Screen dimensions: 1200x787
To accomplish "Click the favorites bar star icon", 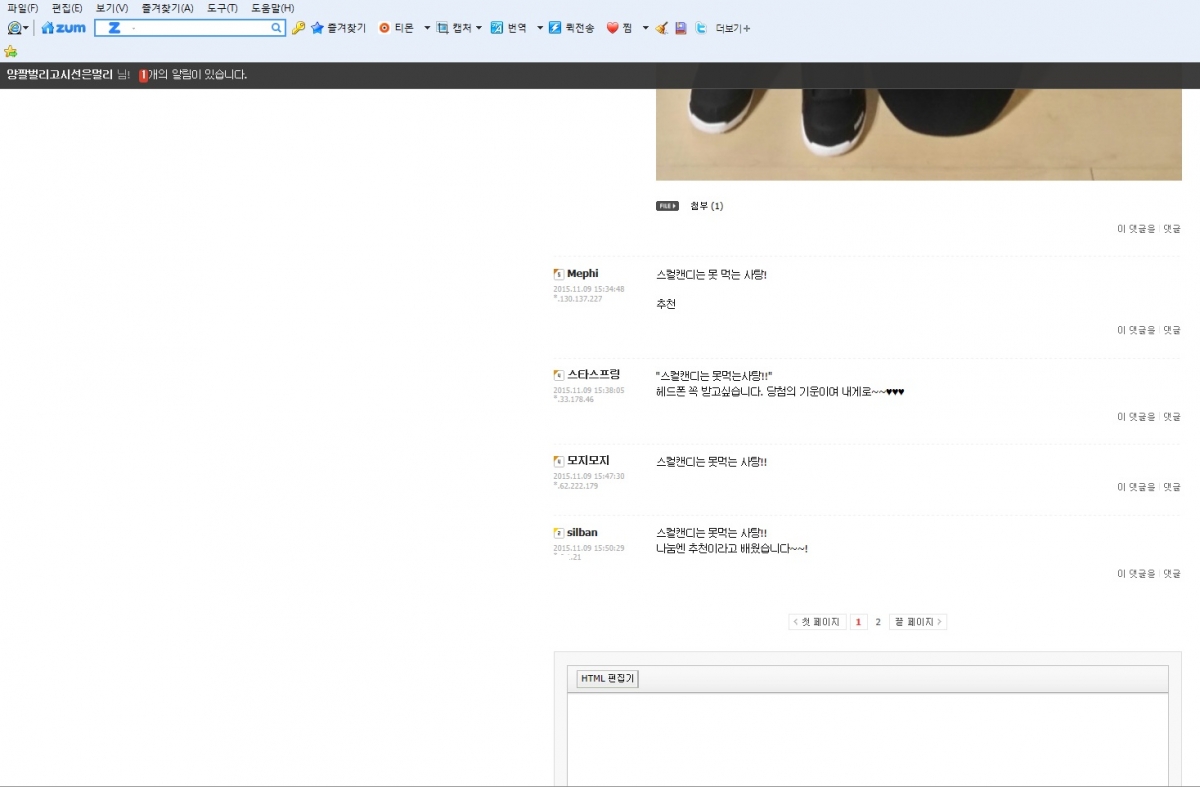I will coord(10,51).
